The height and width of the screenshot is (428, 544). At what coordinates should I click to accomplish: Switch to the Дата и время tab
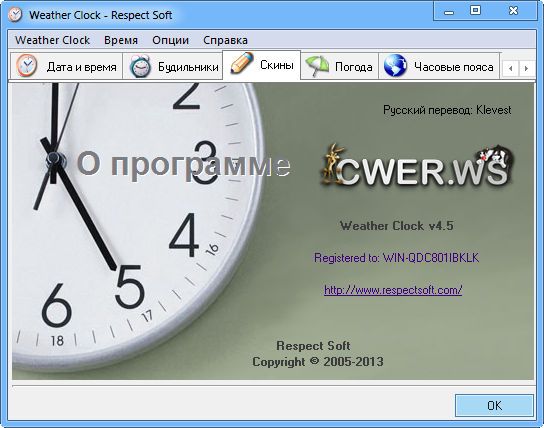pos(66,66)
